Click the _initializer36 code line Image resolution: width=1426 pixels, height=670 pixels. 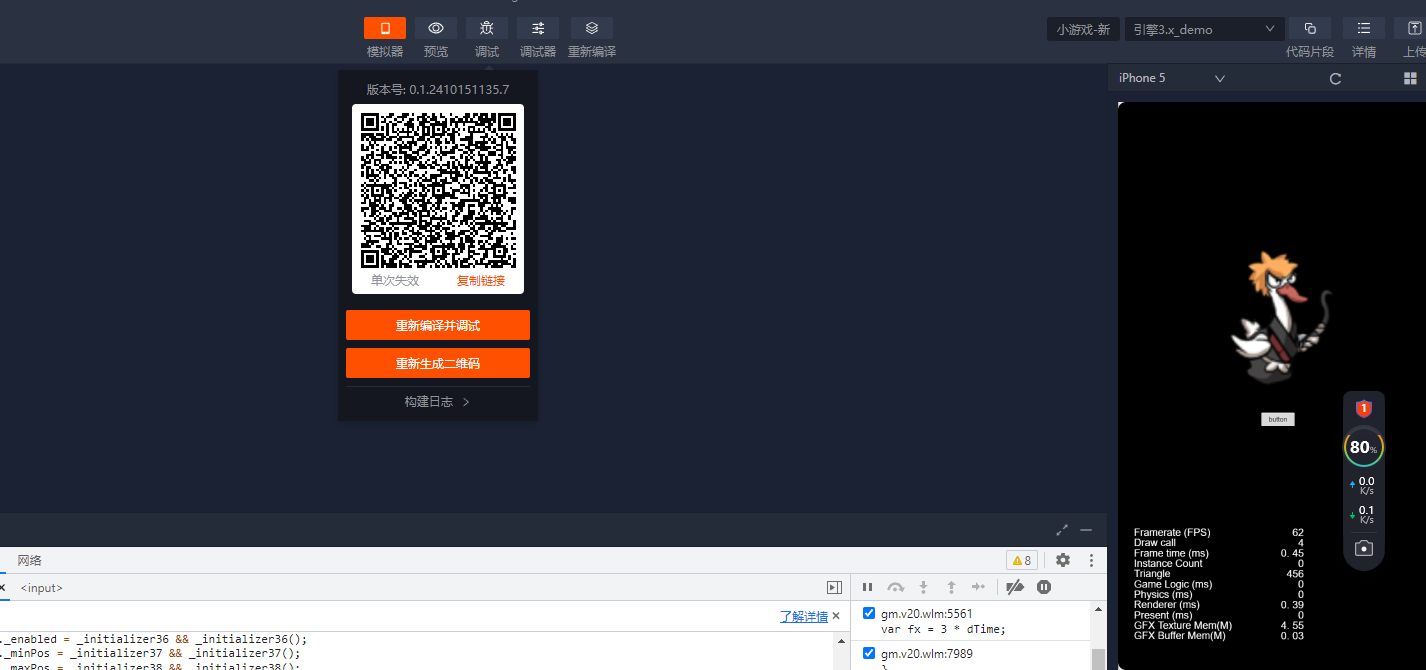pyautogui.click(x=153, y=639)
